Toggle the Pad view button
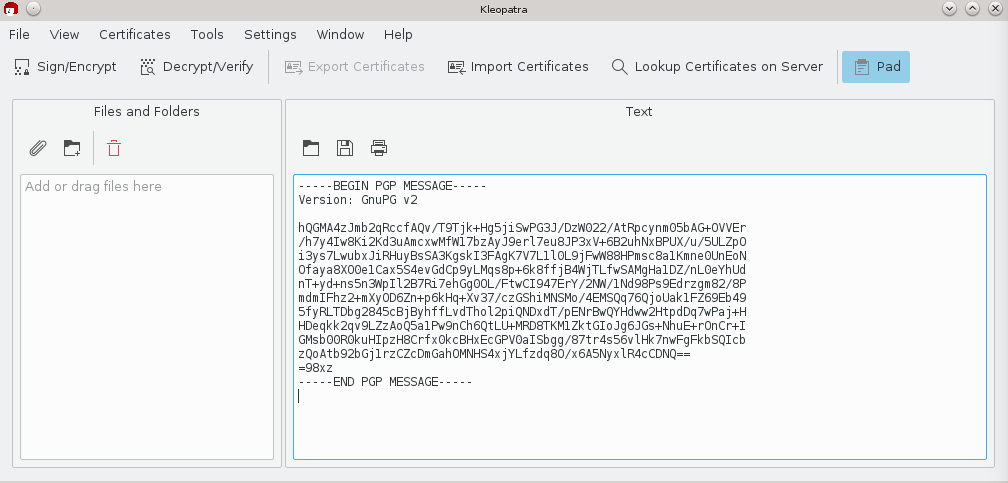1008x483 pixels. tap(876, 67)
